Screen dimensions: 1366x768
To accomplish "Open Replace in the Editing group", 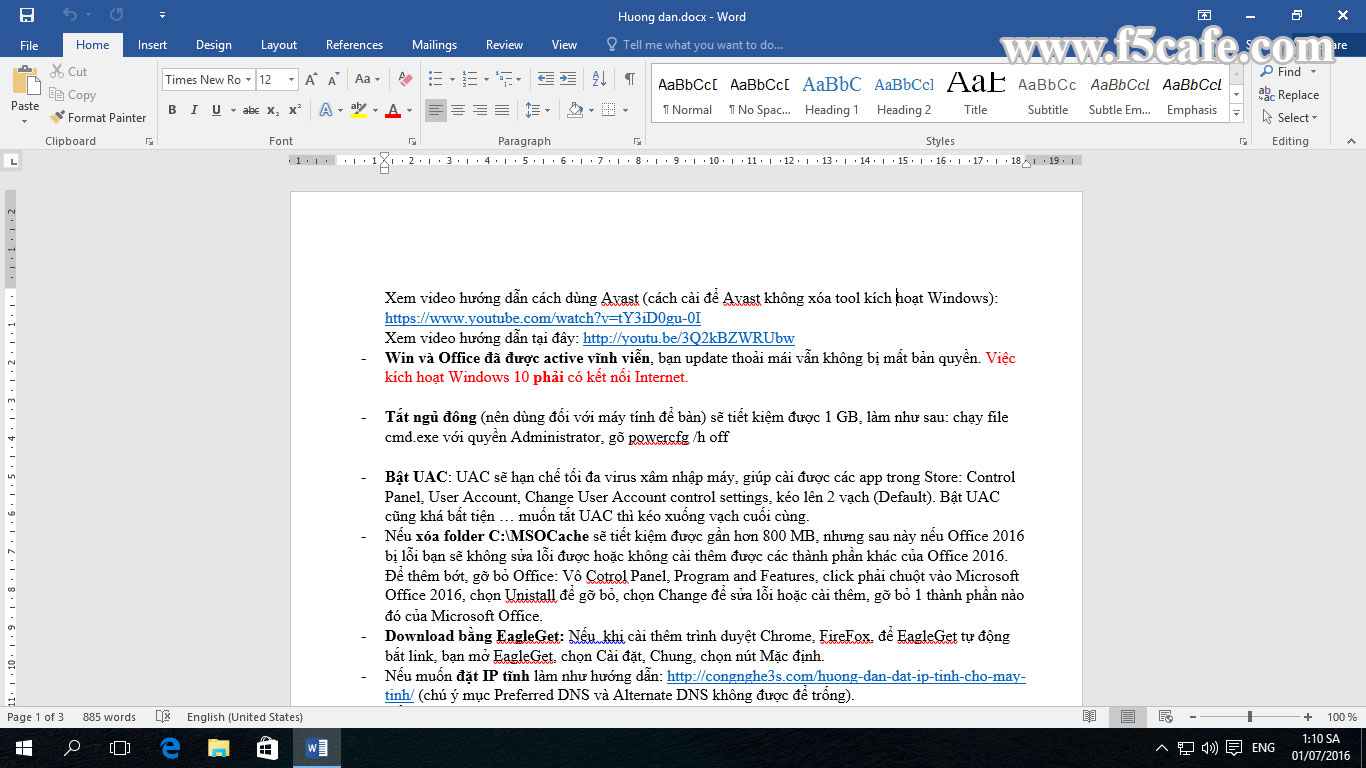I will [x=1289, y=95].
